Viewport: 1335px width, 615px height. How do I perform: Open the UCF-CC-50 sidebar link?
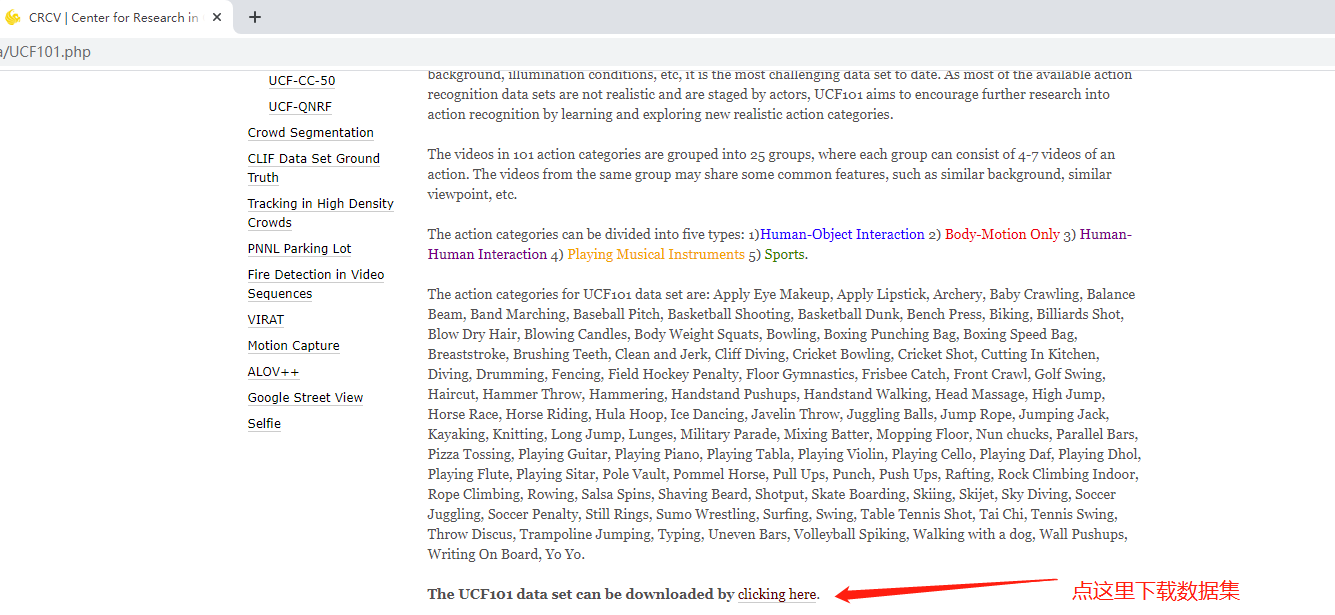(302, 81)
